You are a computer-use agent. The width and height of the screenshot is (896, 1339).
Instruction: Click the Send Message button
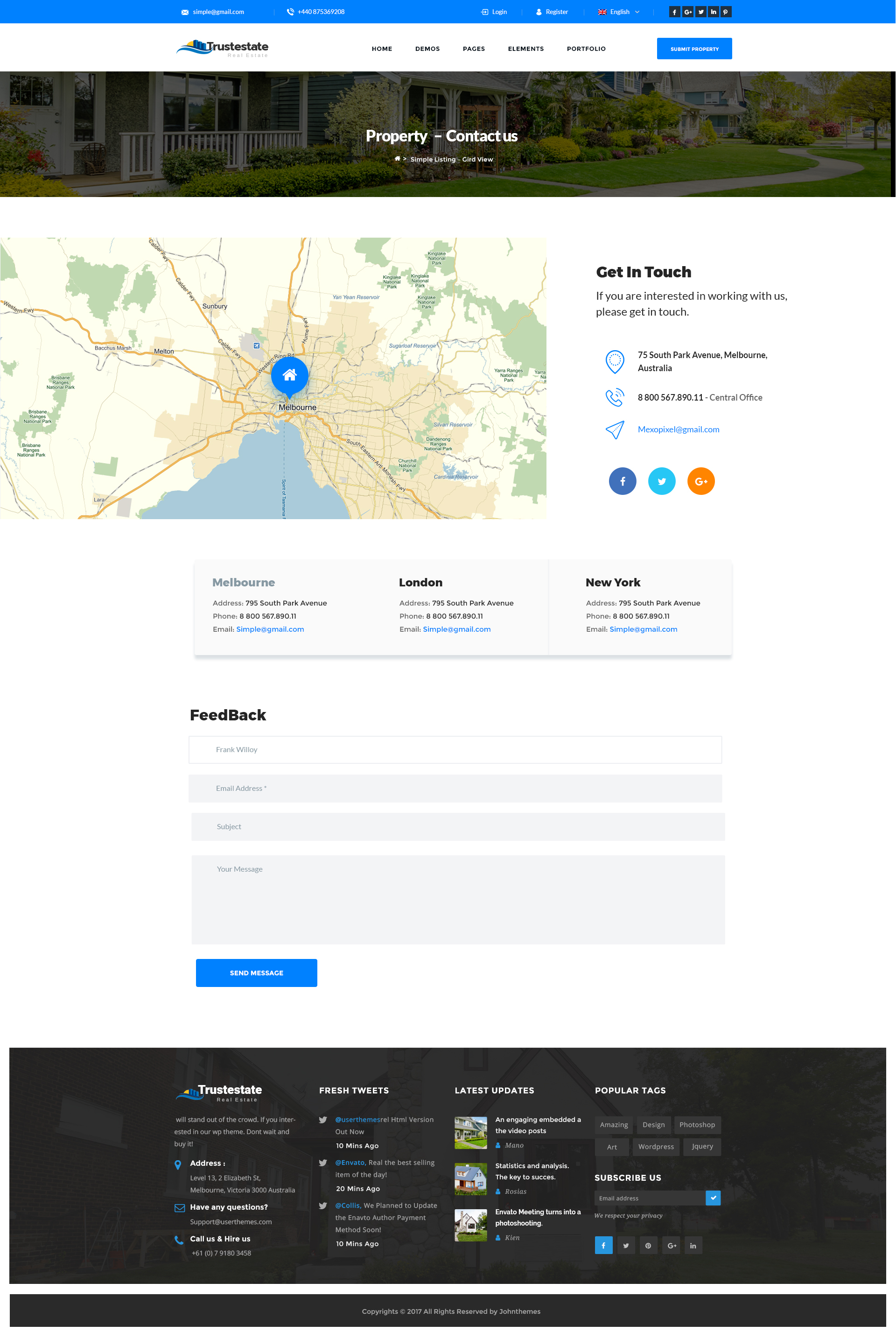(257, 973)
